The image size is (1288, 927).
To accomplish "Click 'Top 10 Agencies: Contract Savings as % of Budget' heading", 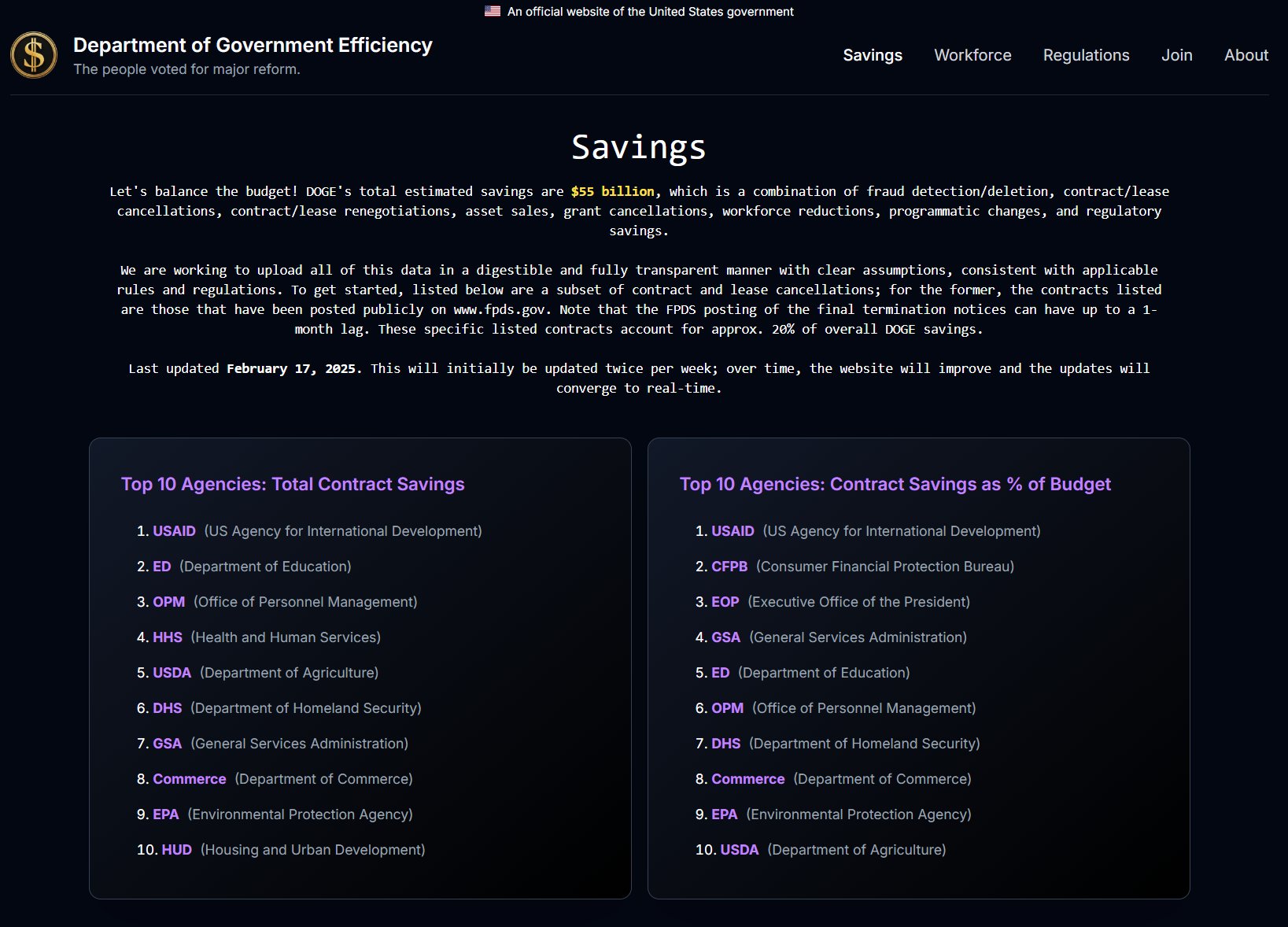I will (895, 484).
